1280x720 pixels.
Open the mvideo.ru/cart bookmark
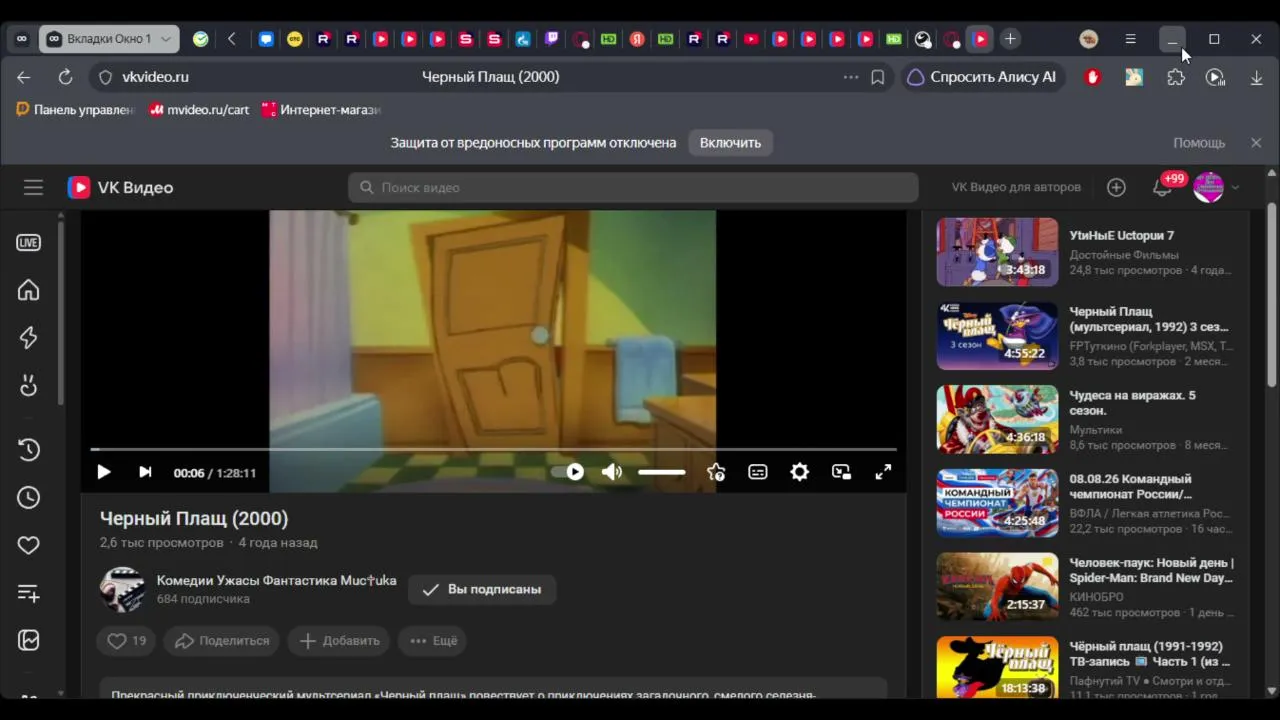pos(199,110)
